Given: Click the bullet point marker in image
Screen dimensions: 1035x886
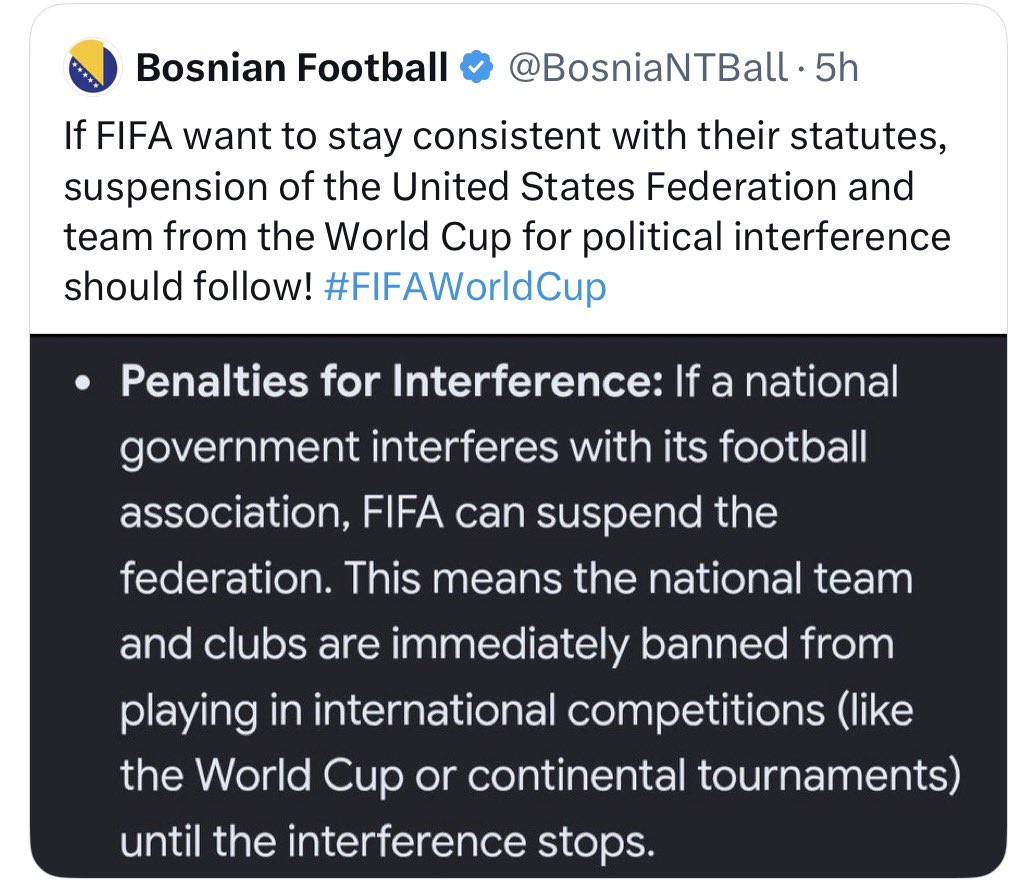Looking at the screenshot, I should pos(82,383).
